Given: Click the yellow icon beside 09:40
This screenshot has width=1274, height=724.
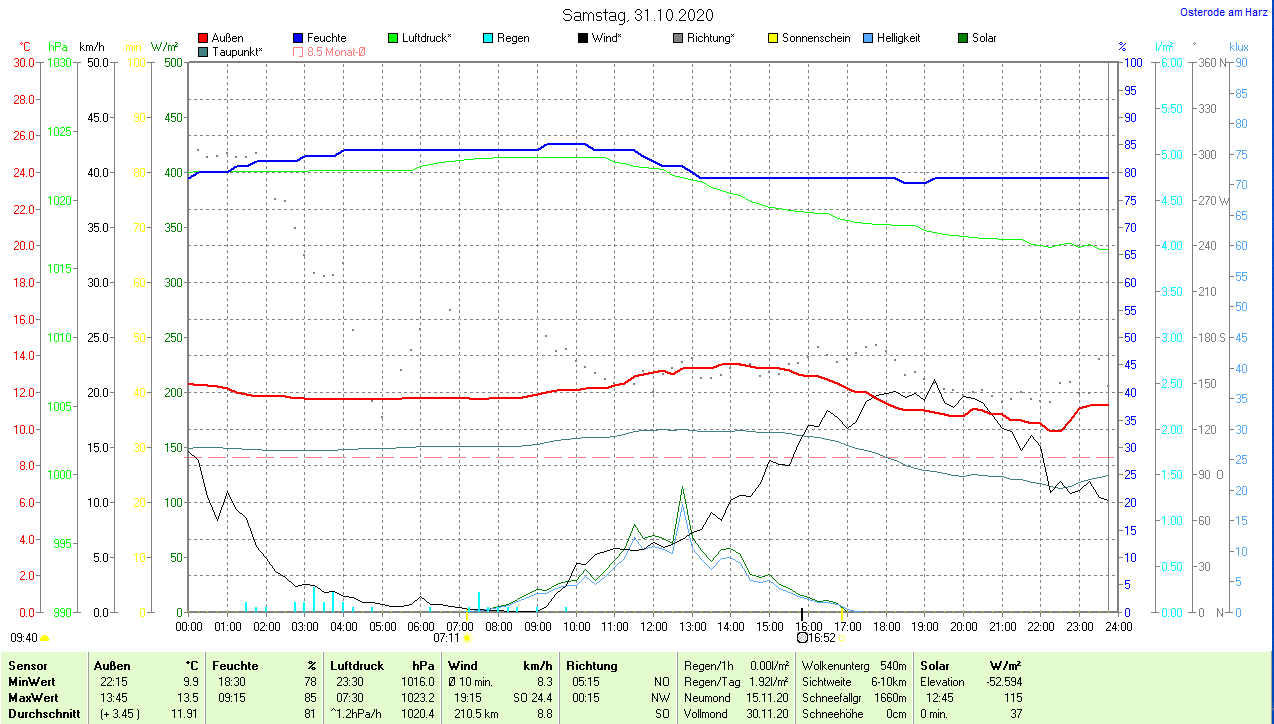Looking at the screenshot, I should pos(45,637).
